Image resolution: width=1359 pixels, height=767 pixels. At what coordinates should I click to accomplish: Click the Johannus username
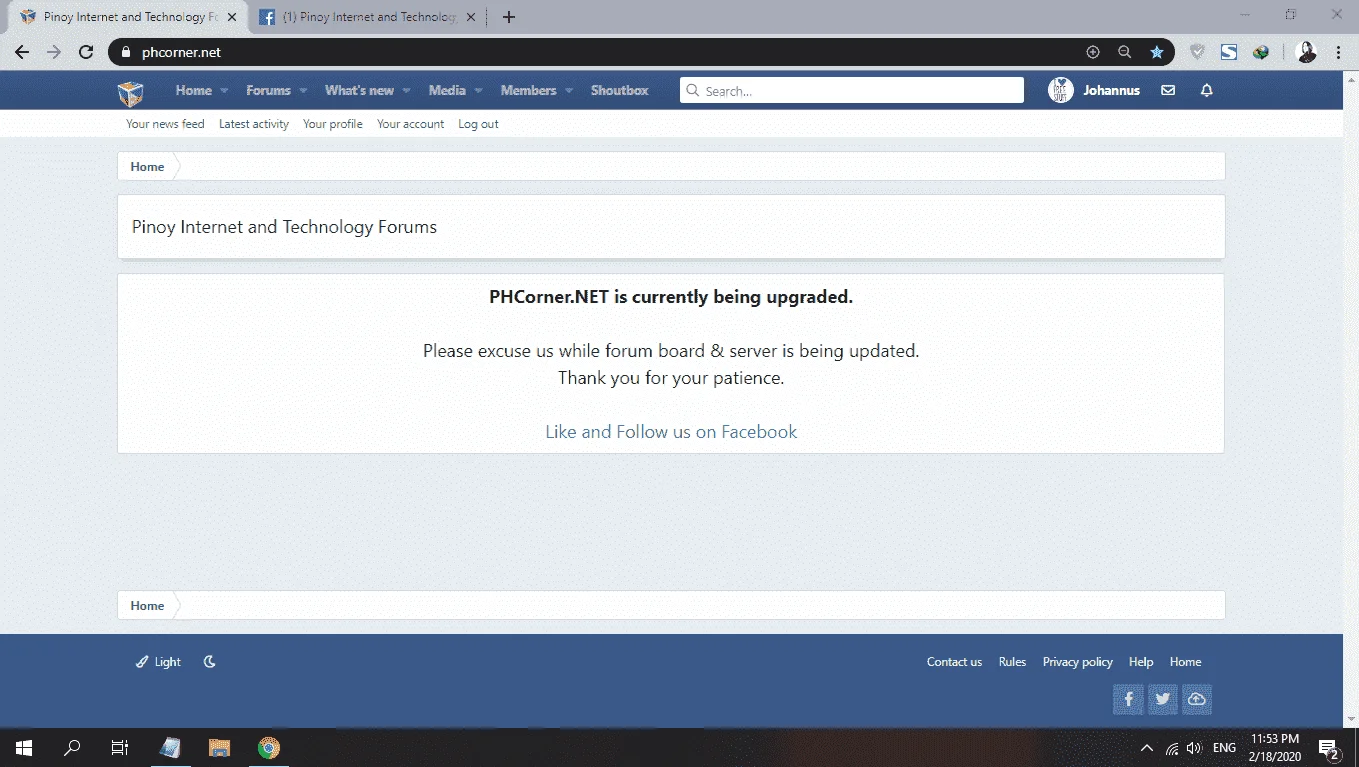point(1111,90)
